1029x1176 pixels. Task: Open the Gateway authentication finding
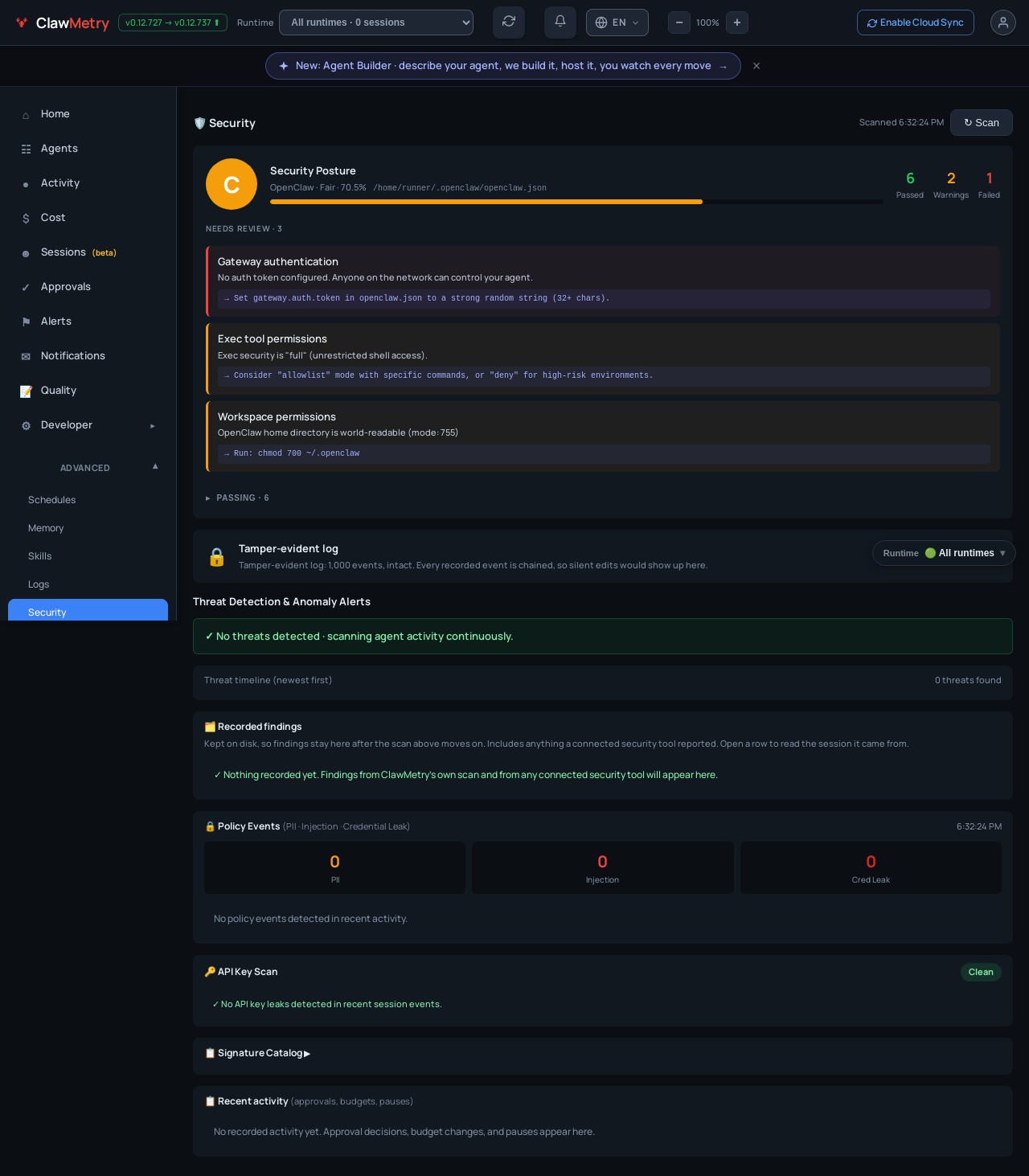click(x=603, y=281)
